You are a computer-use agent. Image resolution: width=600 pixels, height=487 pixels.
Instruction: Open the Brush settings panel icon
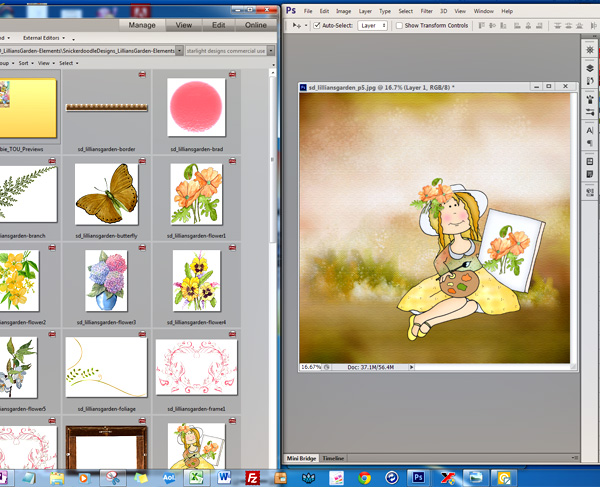pyautogui.click(x=590, y=112)
